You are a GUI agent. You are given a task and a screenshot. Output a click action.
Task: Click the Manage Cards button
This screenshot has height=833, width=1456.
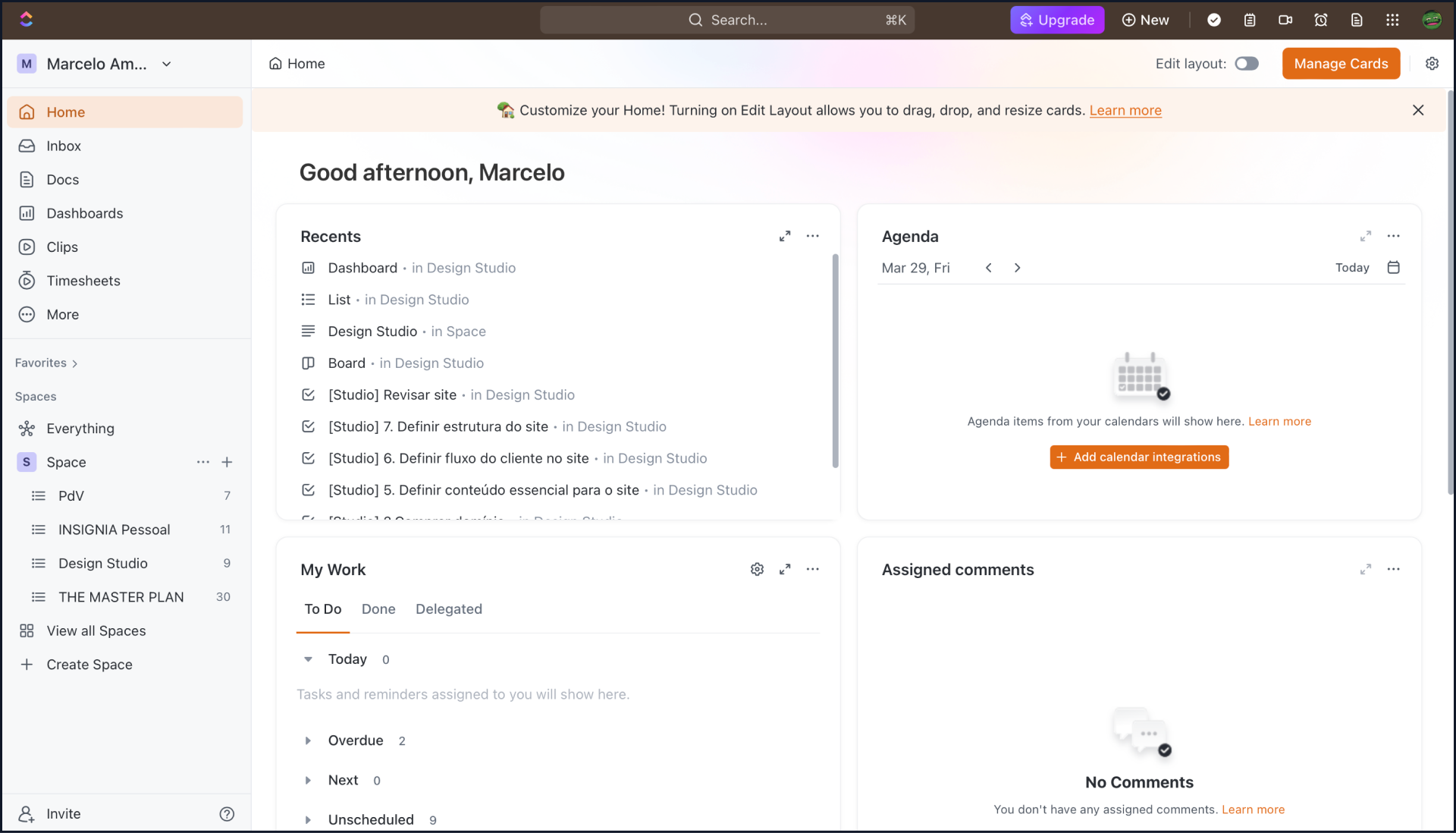point(1341,64)
